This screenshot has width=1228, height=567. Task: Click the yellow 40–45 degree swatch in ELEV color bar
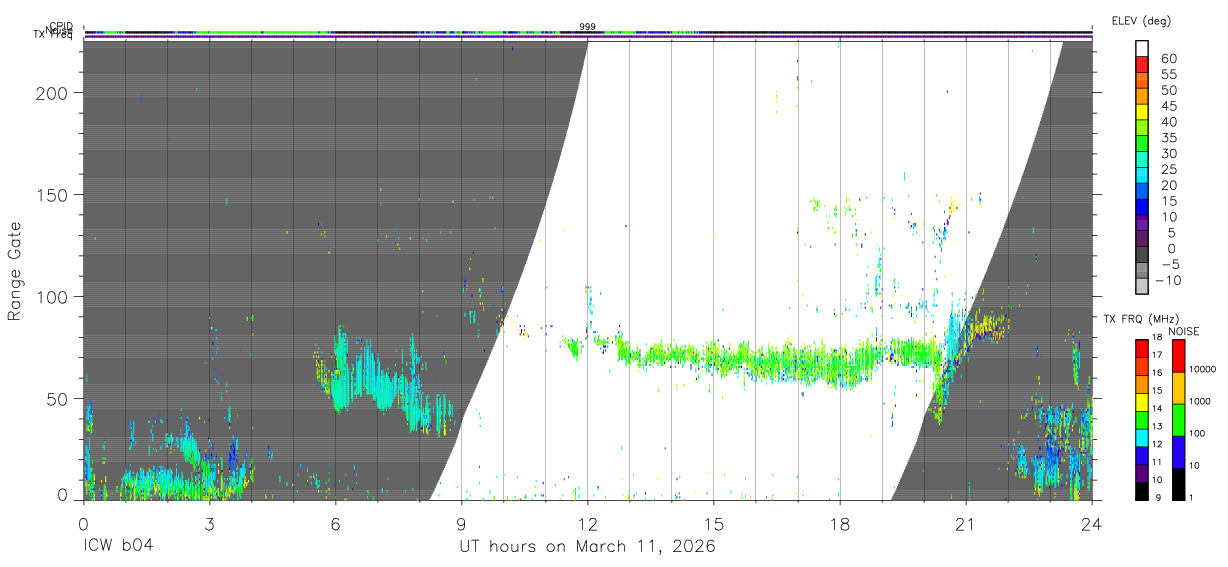point(1142,111)
